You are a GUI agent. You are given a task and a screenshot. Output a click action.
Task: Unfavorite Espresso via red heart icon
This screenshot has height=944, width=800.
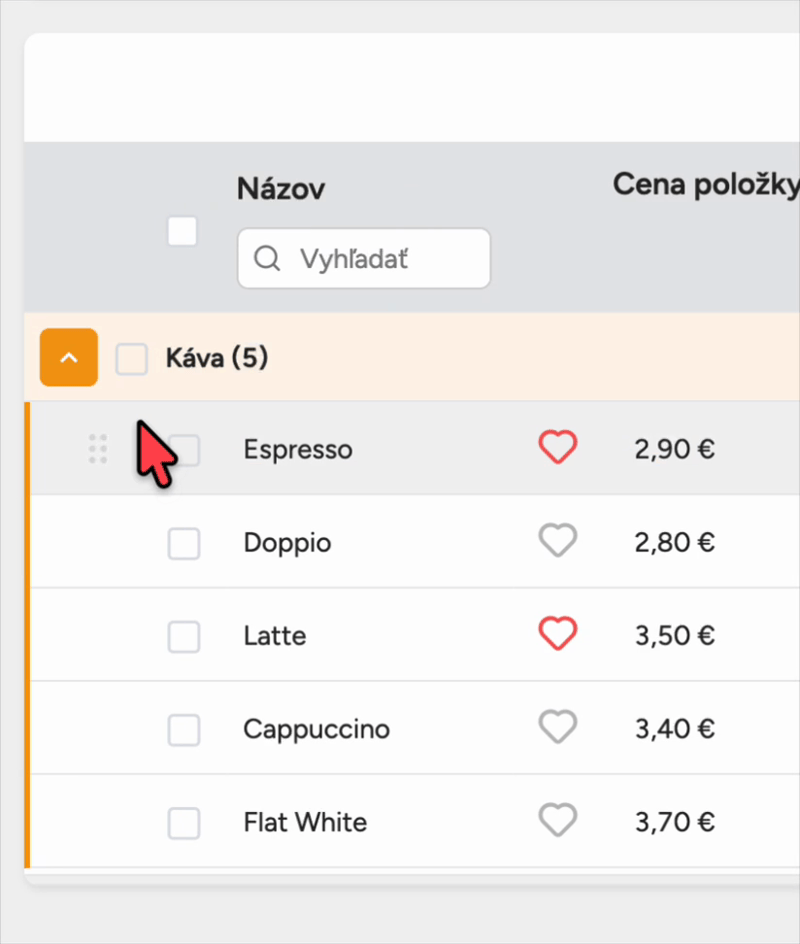557,447
